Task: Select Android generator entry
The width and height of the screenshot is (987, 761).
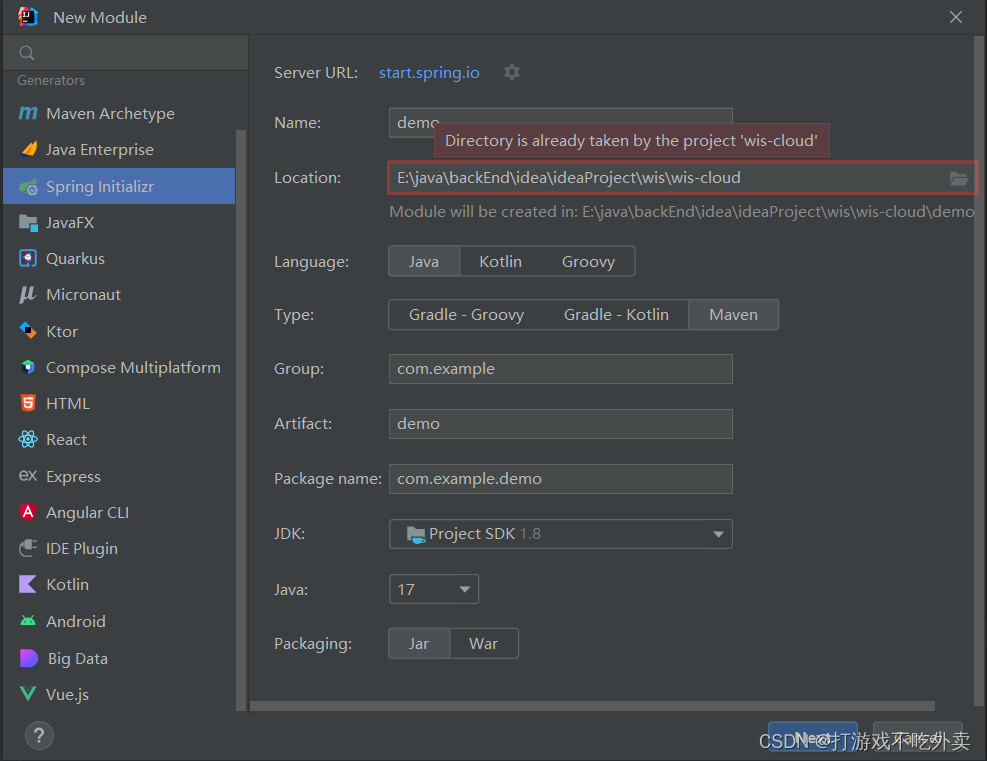Action: pos(119,621)
